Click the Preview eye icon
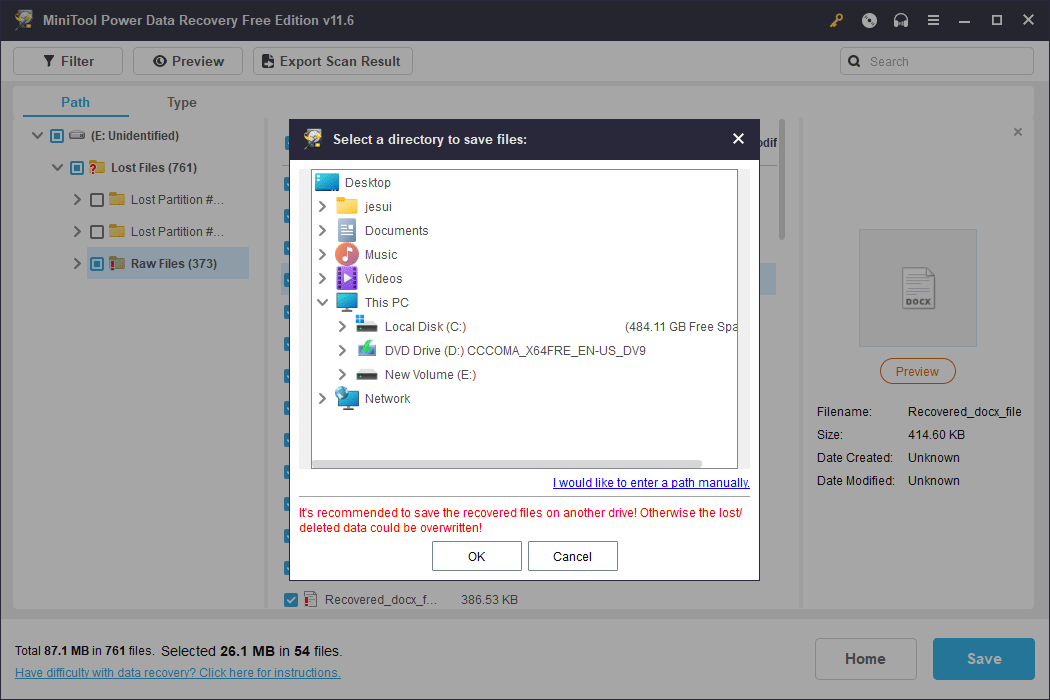This screenshot has height=700, width=1050. point(160,61)
